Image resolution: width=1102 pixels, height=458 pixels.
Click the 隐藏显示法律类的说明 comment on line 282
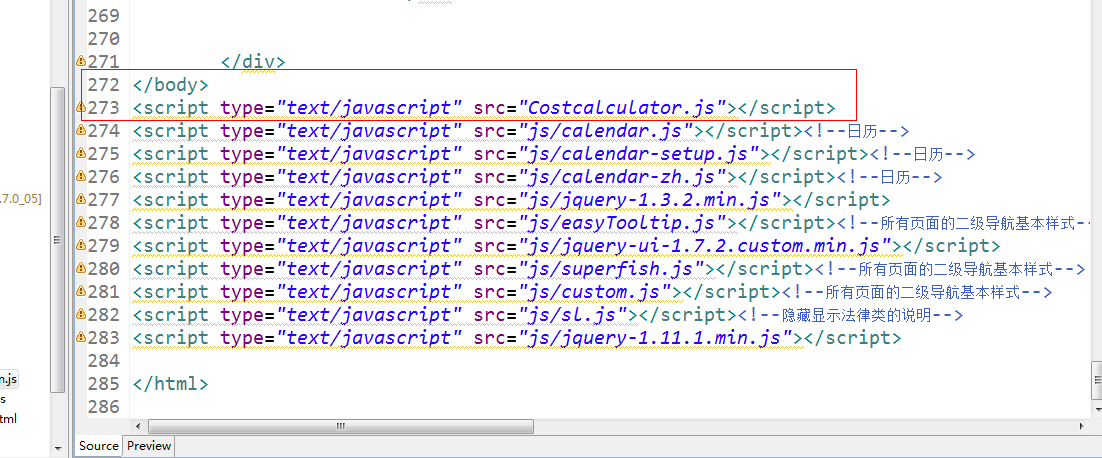tap(850, 315)
